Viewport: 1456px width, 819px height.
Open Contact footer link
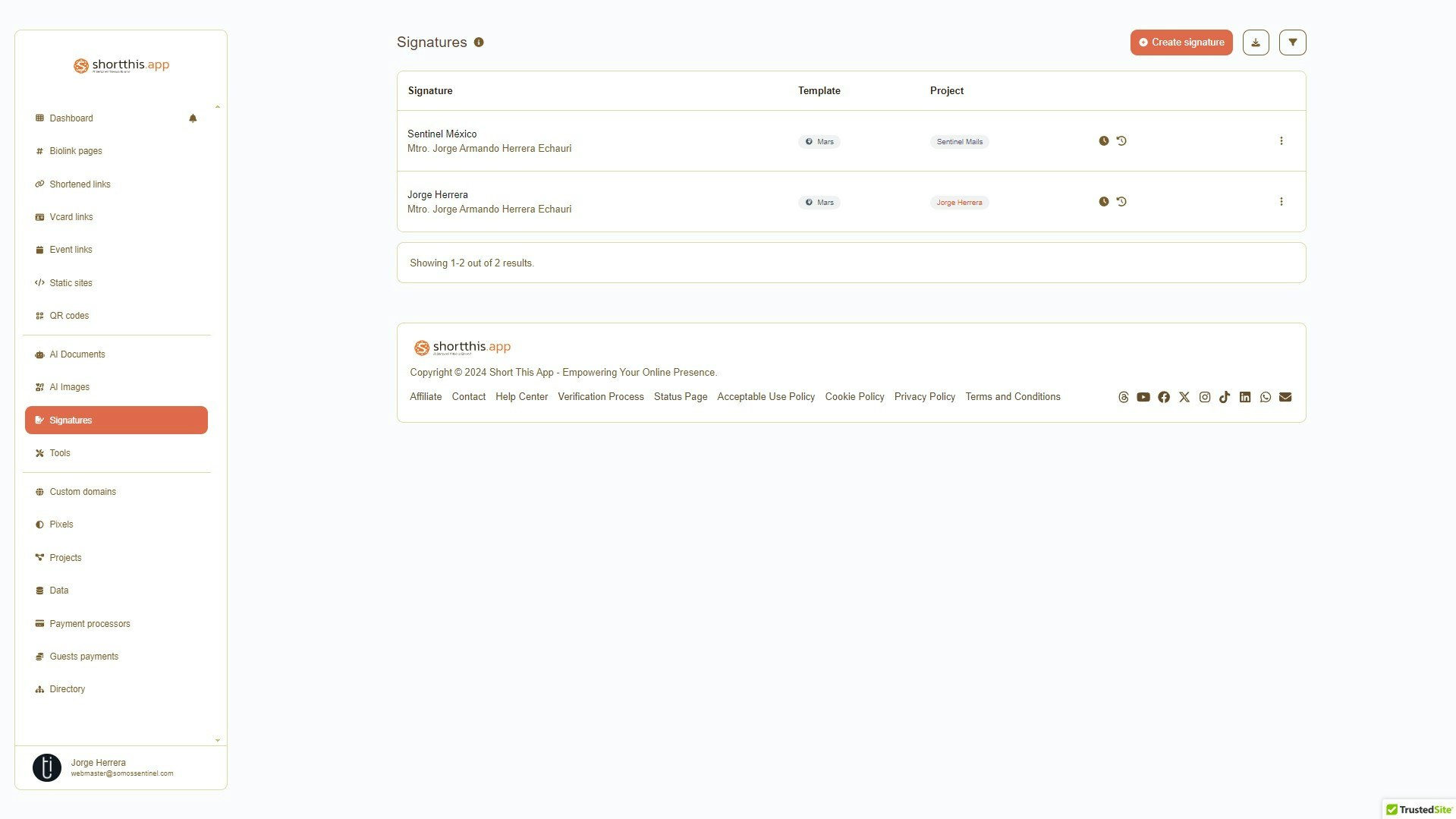click(469, 397)
